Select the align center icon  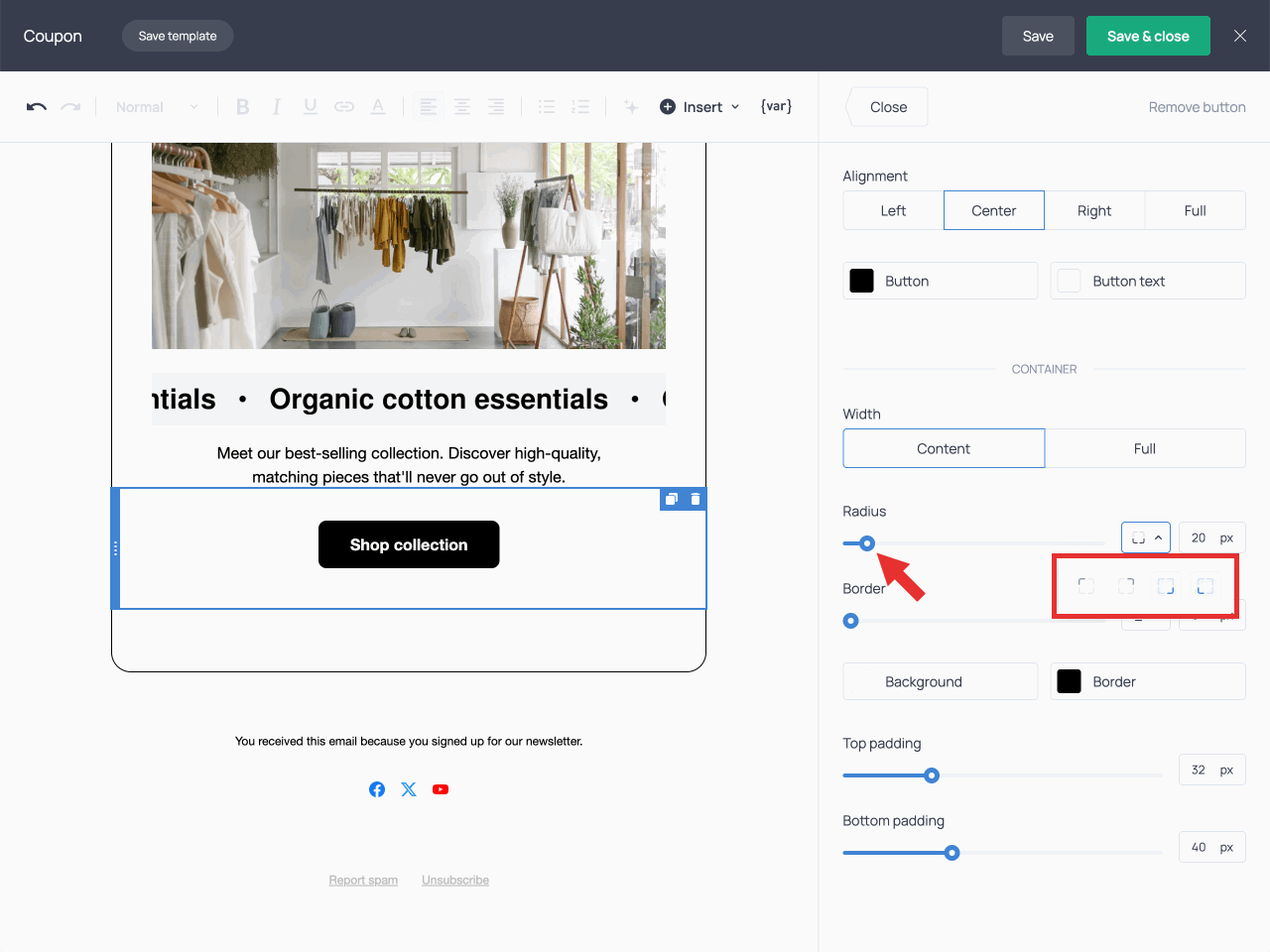click(462, 106)
